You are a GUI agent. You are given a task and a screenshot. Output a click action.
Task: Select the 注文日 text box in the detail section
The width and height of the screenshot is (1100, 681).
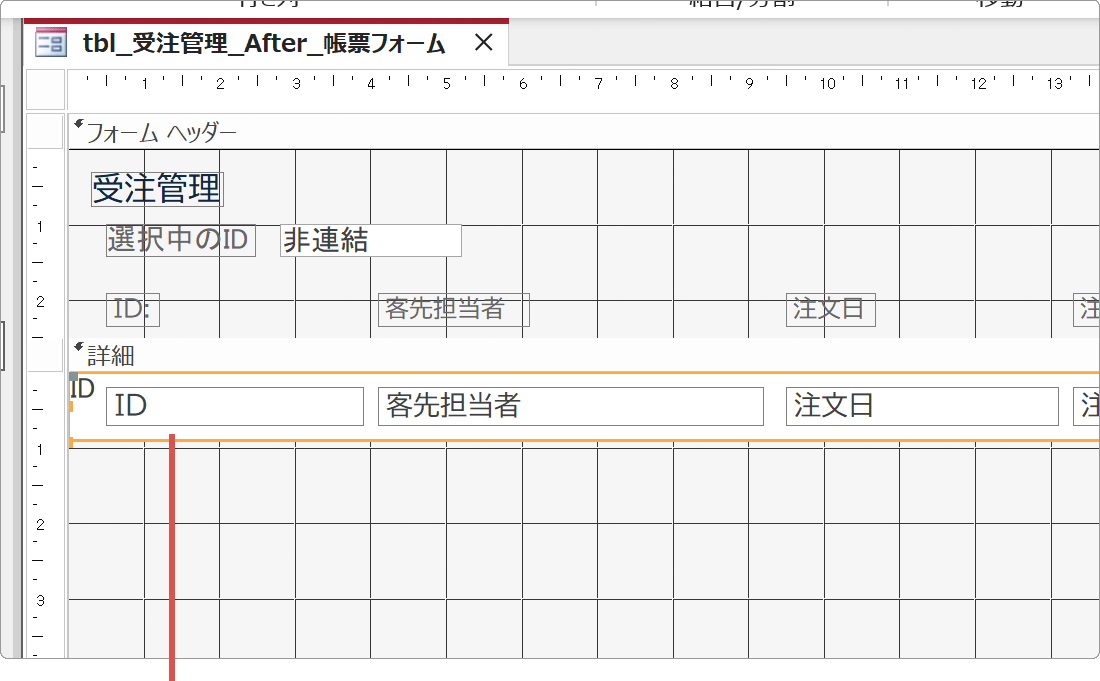pos(920,406)
